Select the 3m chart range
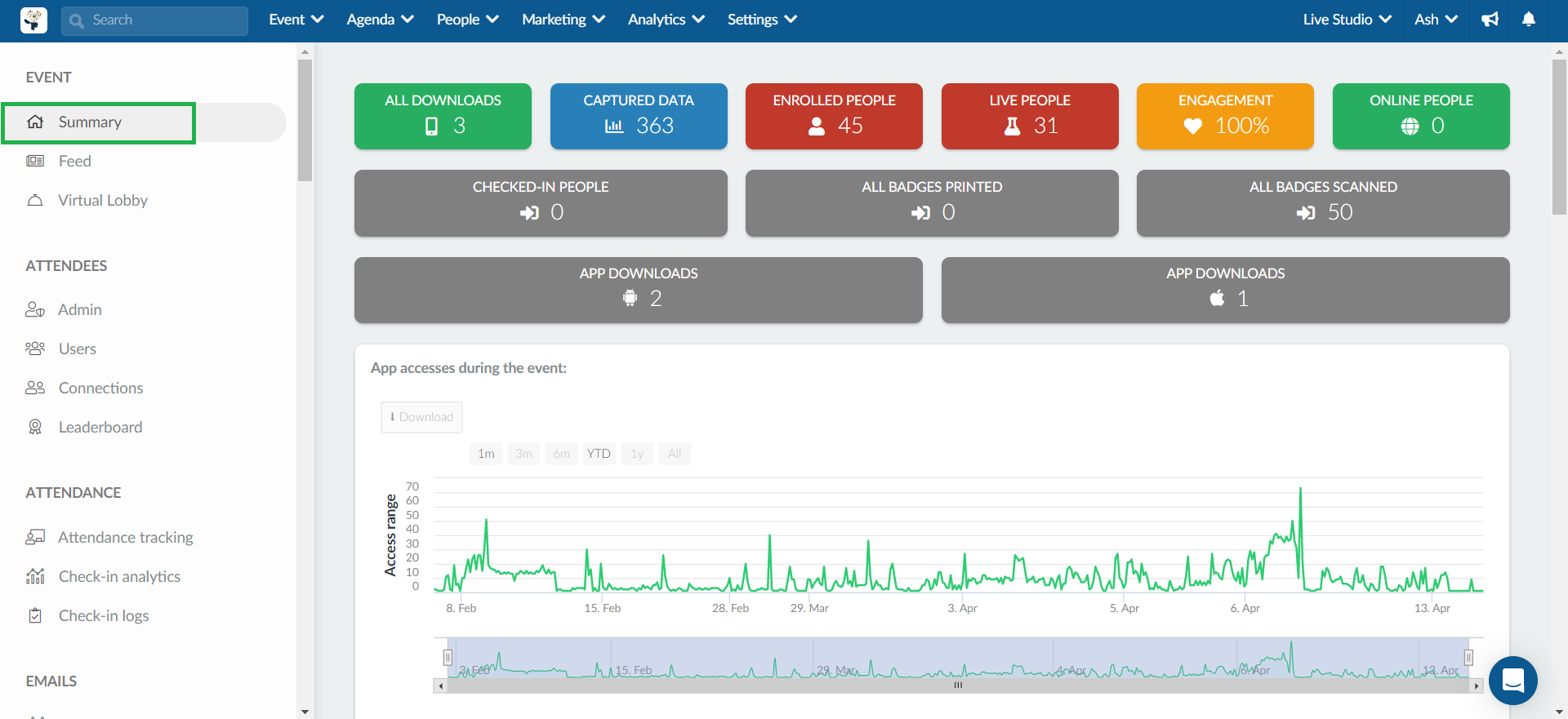 pos(523,454)
